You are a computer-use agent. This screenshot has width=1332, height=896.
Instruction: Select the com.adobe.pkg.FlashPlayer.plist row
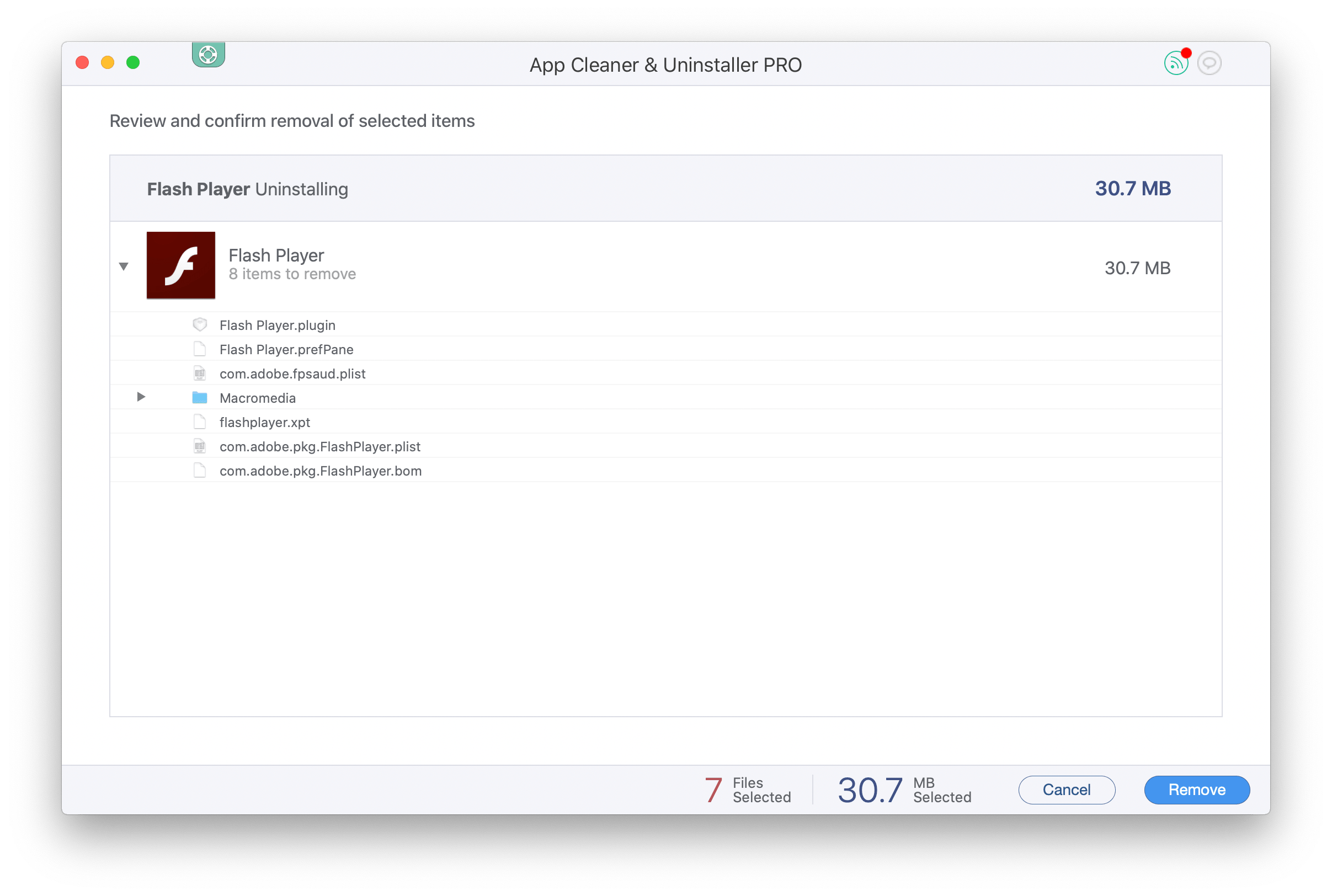point(665,446)
